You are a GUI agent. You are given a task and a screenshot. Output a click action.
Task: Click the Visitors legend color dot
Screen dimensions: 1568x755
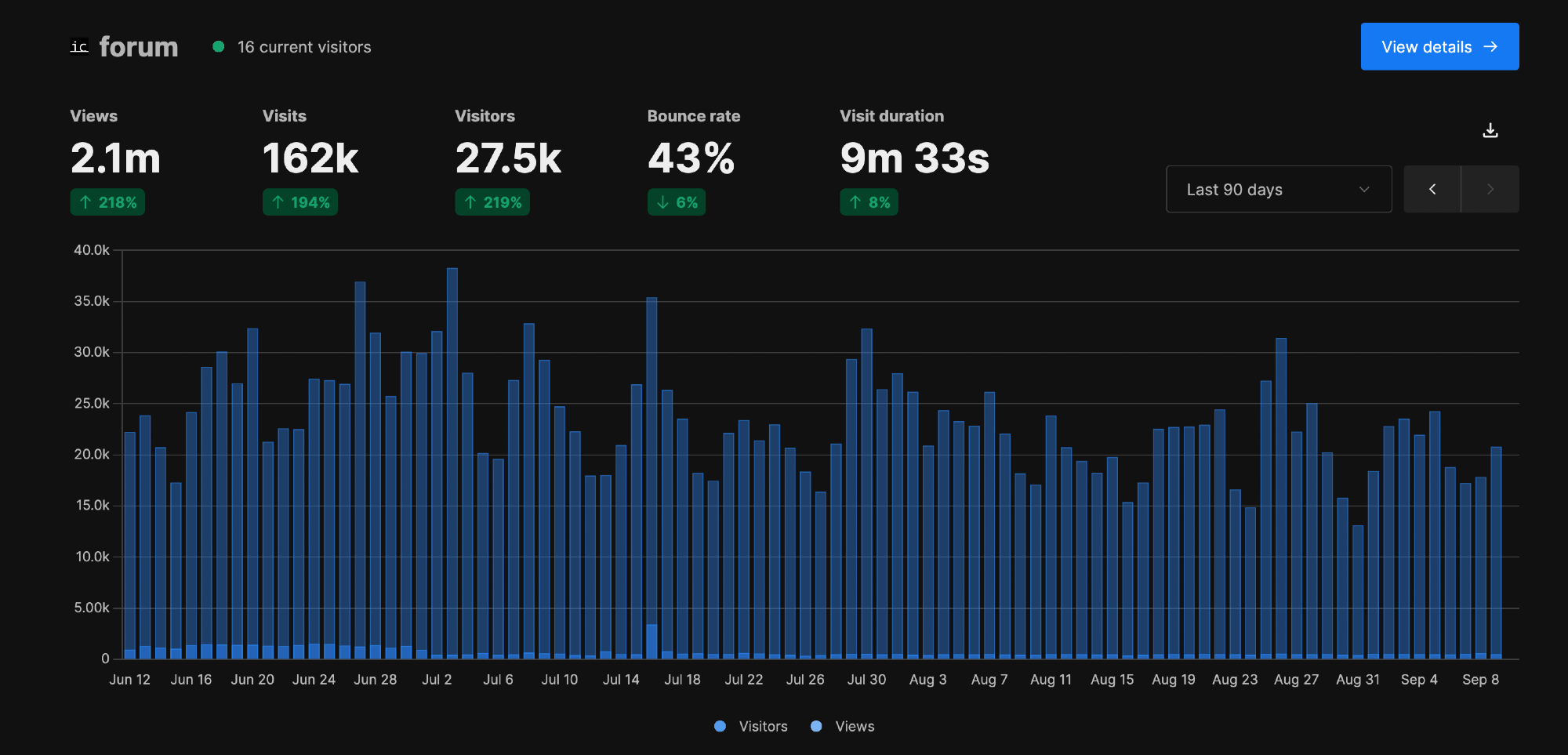[x=720, y=727]
